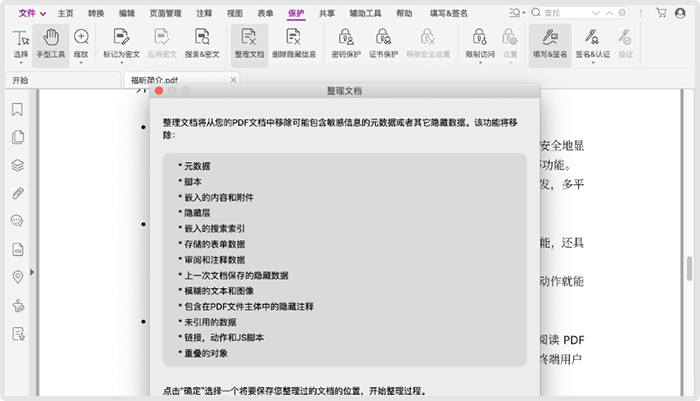Open the 帮助 help tab

point(404,13)
